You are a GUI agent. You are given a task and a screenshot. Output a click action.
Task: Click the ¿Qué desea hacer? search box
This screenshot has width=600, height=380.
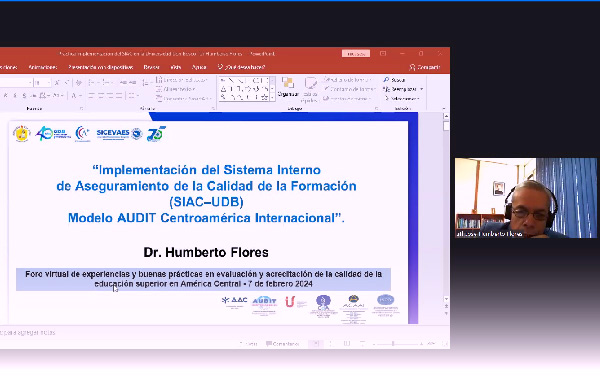coord(242,67)
